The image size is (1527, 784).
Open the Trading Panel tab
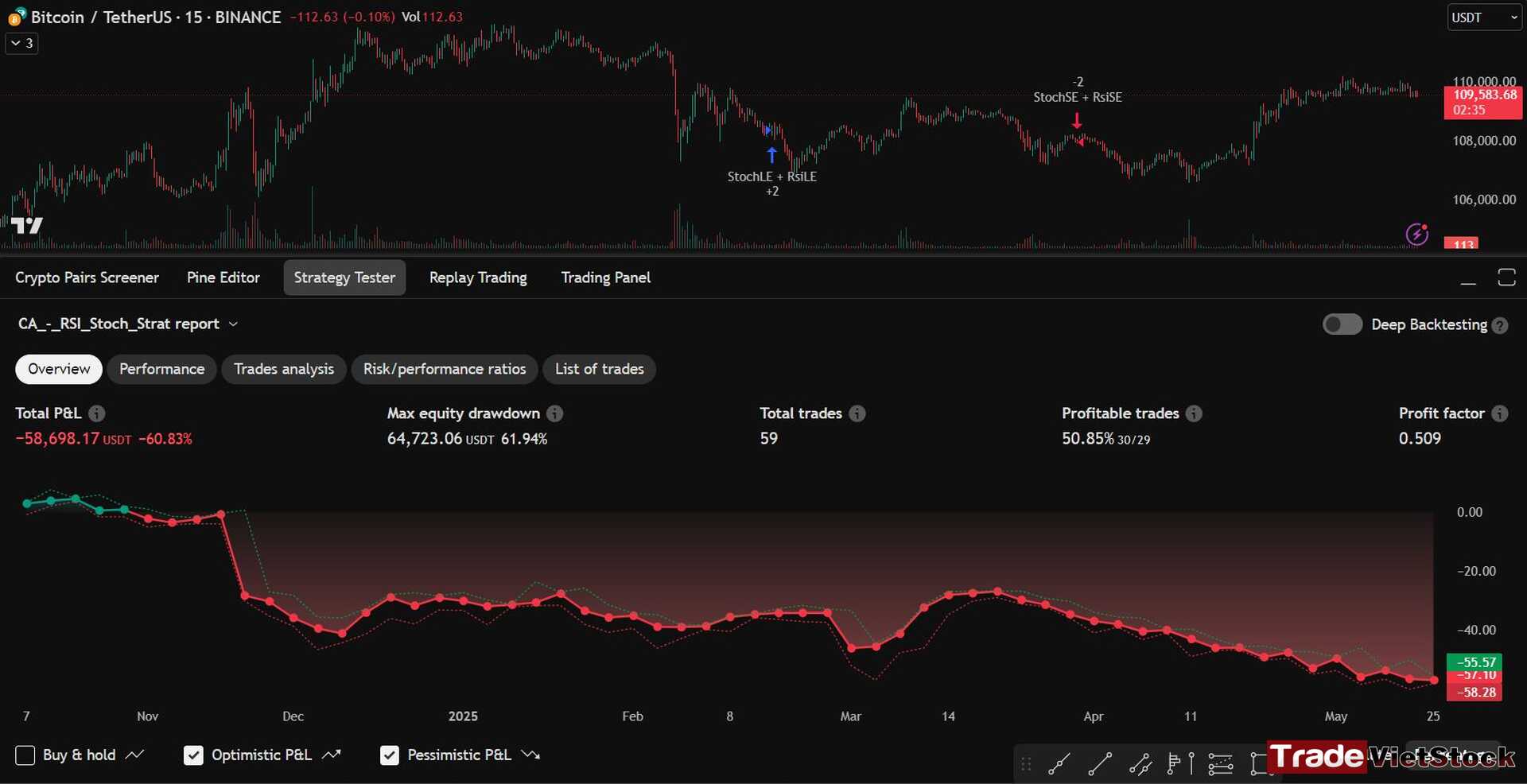click(x=606, y=278)
